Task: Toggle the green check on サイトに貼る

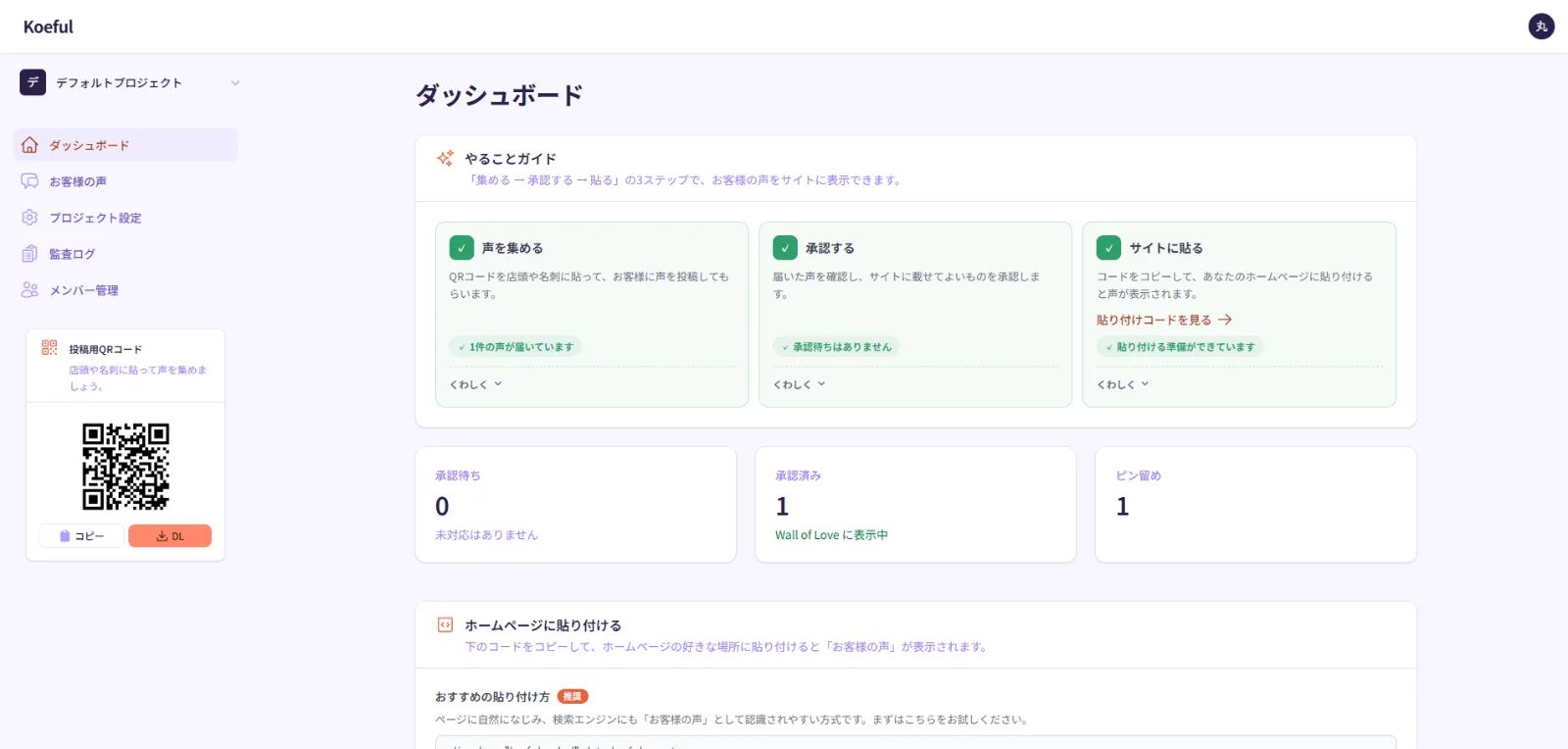Action: click(x=1108, y=248)
